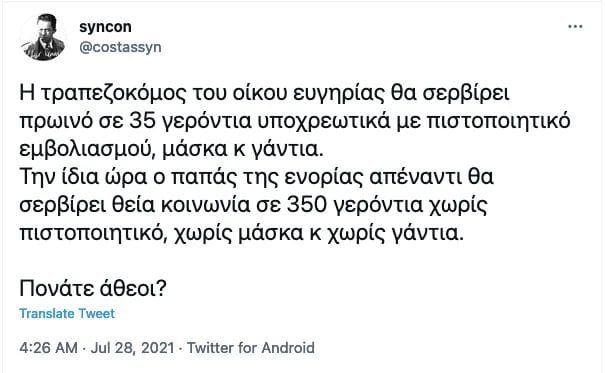Click the line starting with Την ίδια ώρα
This screenshot has width=605, height=373.
257,177
